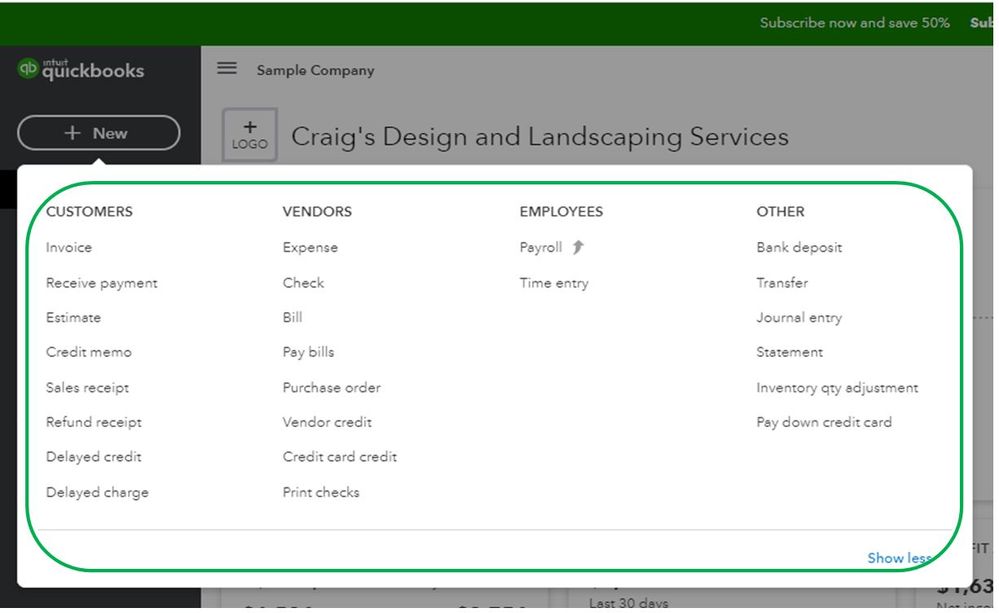Click the VENDORS column heading
999x613 pixels.
(317, 212)
